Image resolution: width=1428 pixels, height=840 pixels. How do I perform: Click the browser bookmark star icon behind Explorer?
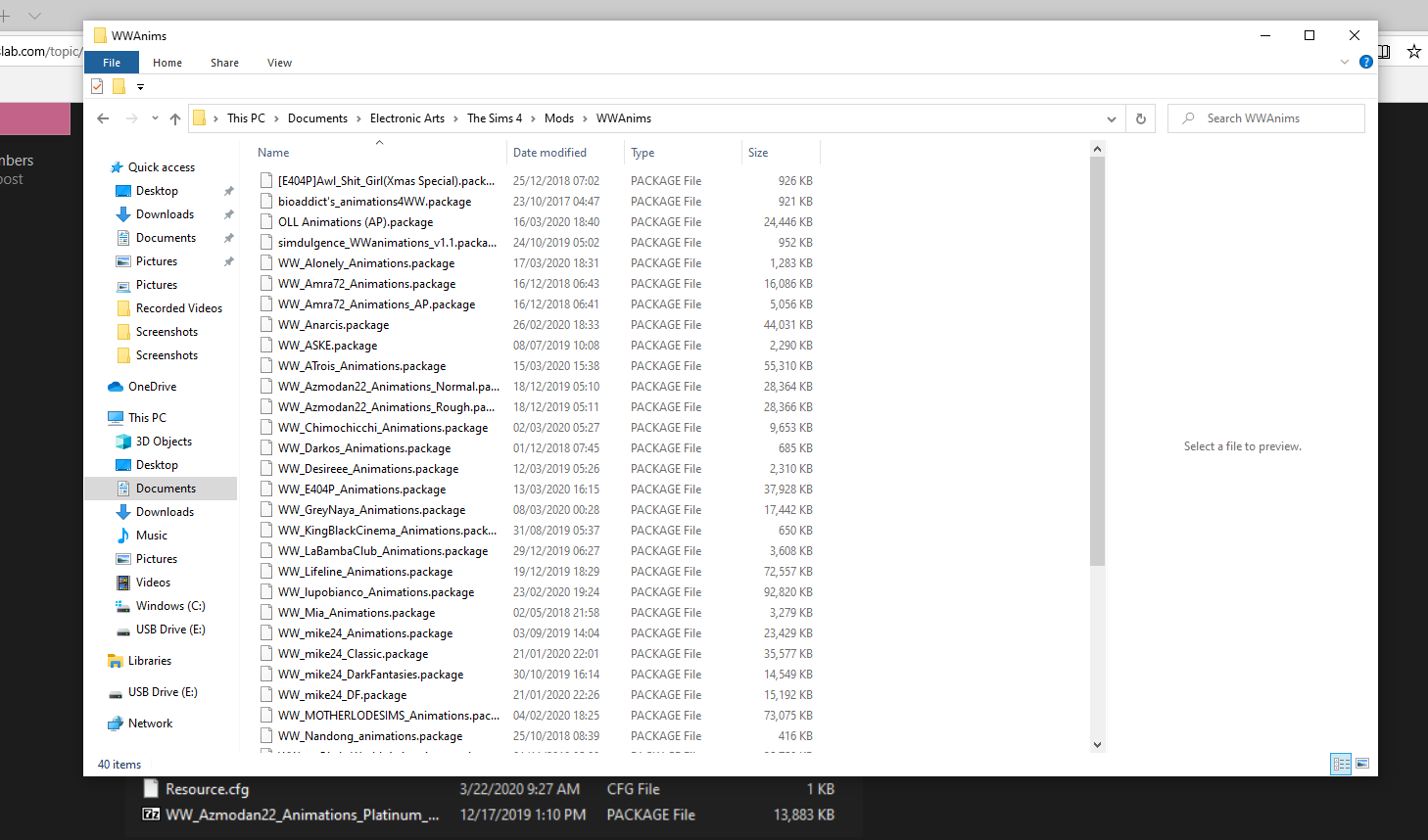click(x=1413, y=51)
